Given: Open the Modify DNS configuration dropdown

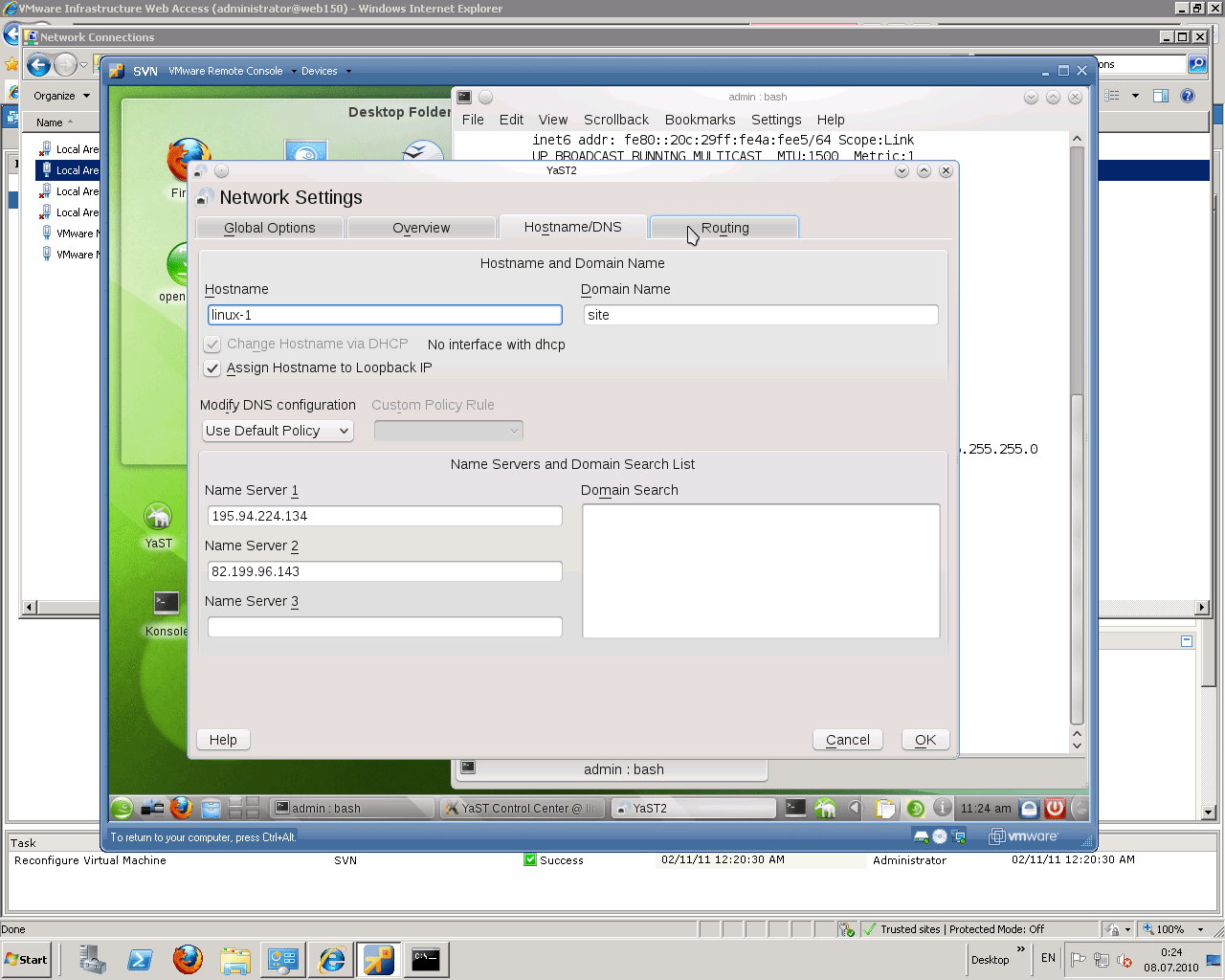Looking at the screenshot, I should [278, 431].
